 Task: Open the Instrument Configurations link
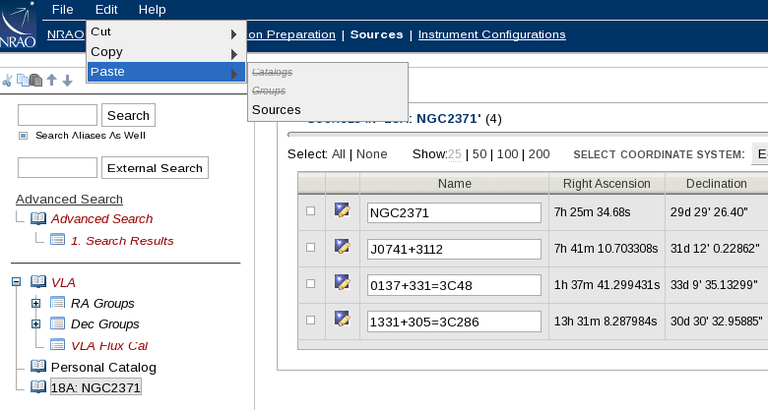(x=491, y=34)
